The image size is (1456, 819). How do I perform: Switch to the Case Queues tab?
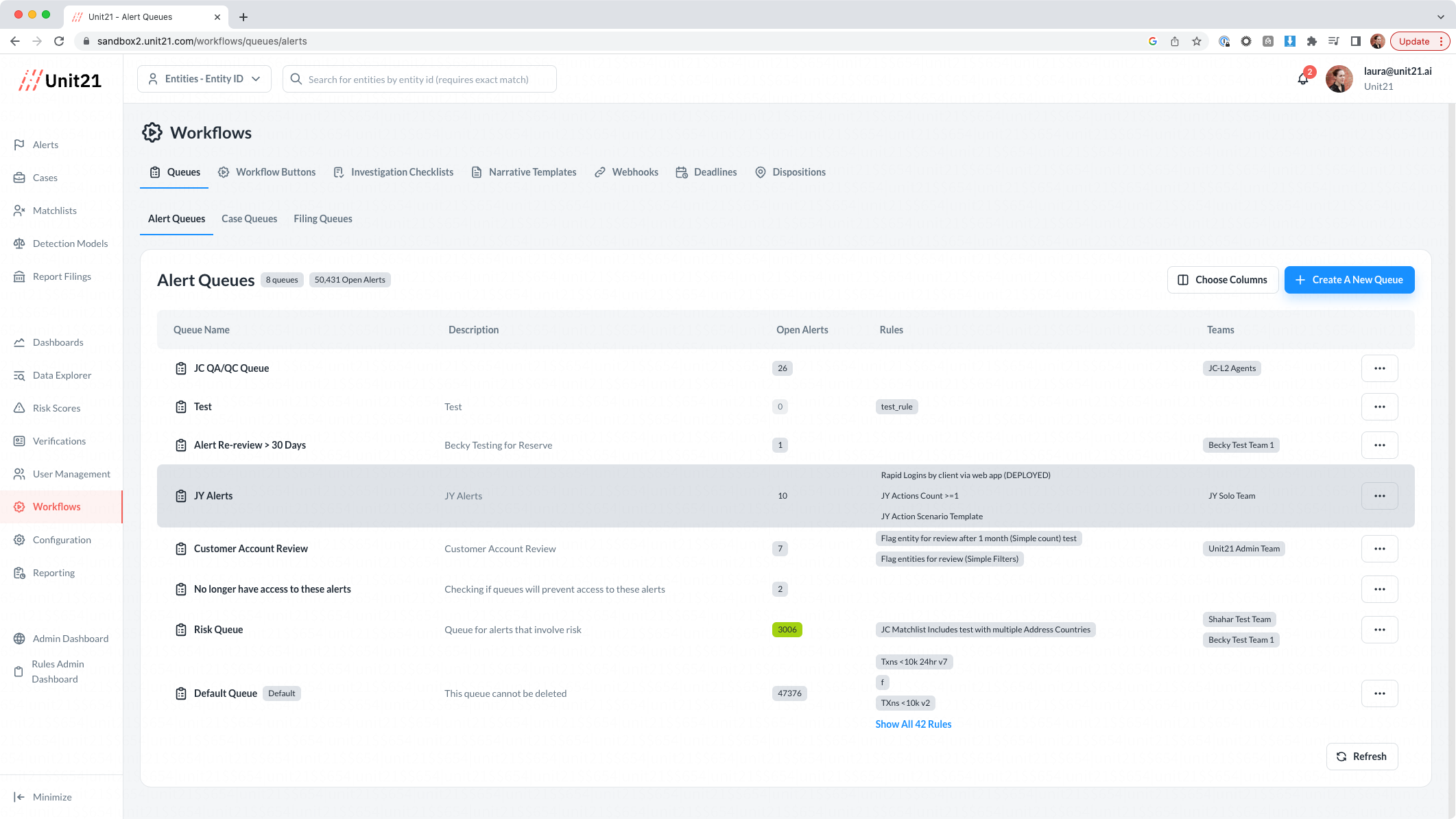[x=249, y=219]
